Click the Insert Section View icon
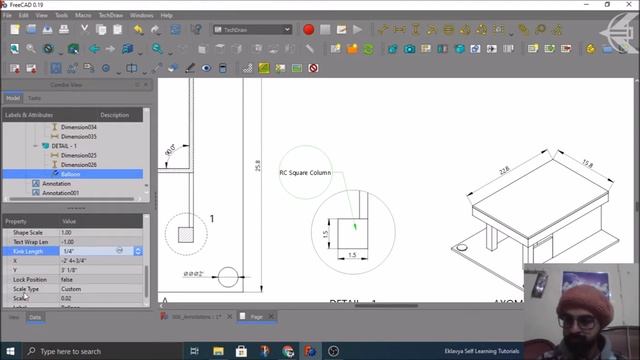The height and width of the screenshot is (360, 640). pyautogui.click(x=442, y=49)
